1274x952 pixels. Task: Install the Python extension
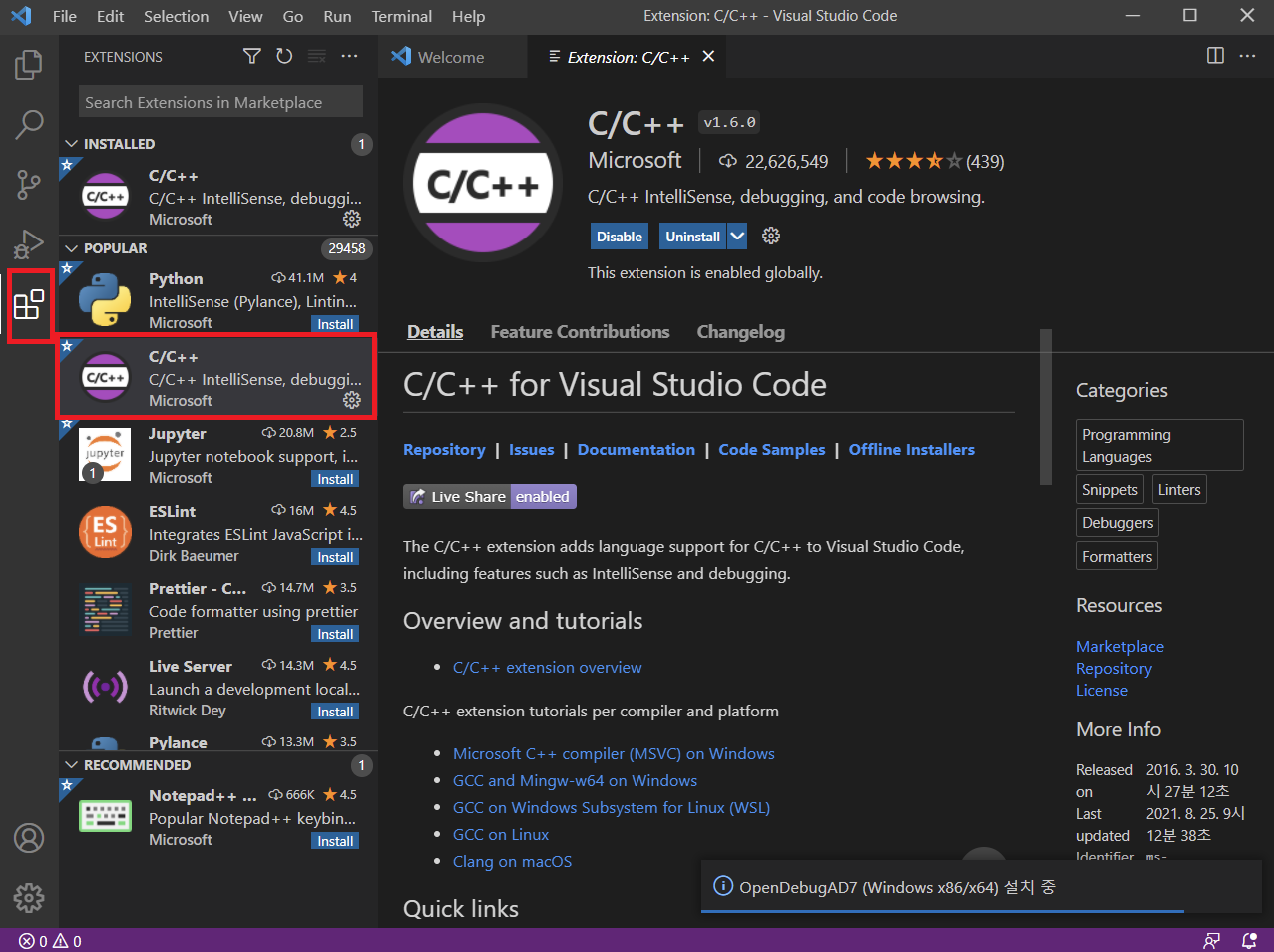(x=335, y=324)
